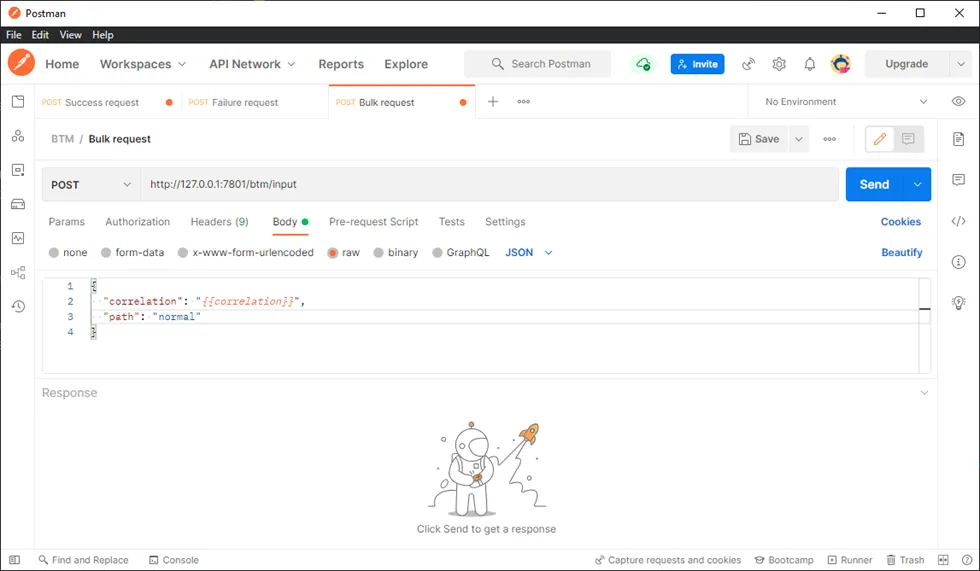Open a new tab with plus icon
980x571 pixels.
493,101
